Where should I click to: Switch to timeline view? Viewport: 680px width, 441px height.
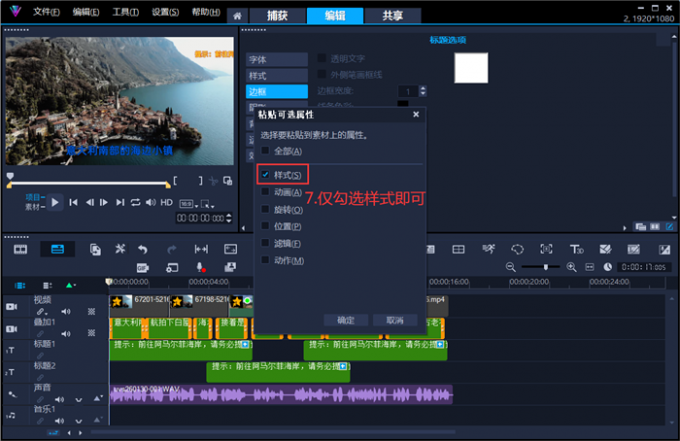click(57, 249)
